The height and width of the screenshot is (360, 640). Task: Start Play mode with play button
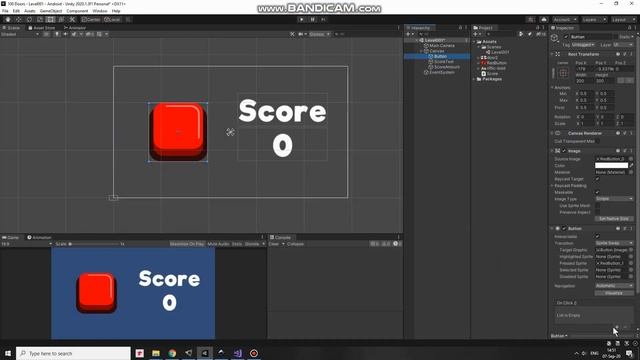[302, 20]
